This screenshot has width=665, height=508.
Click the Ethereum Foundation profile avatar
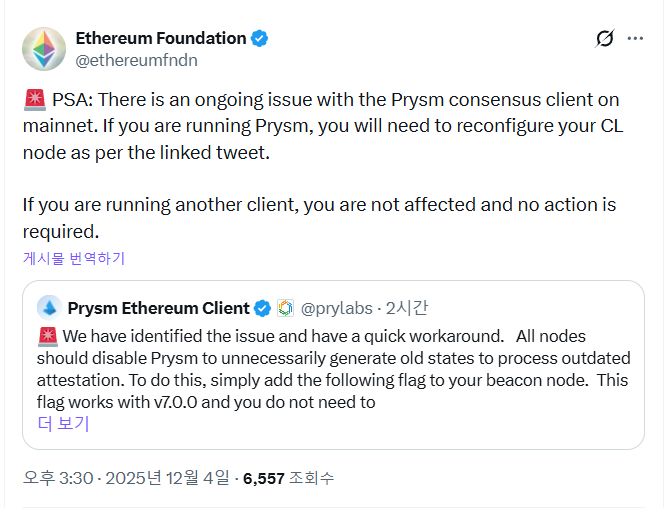pyautogui.click(x=44, y=48)
